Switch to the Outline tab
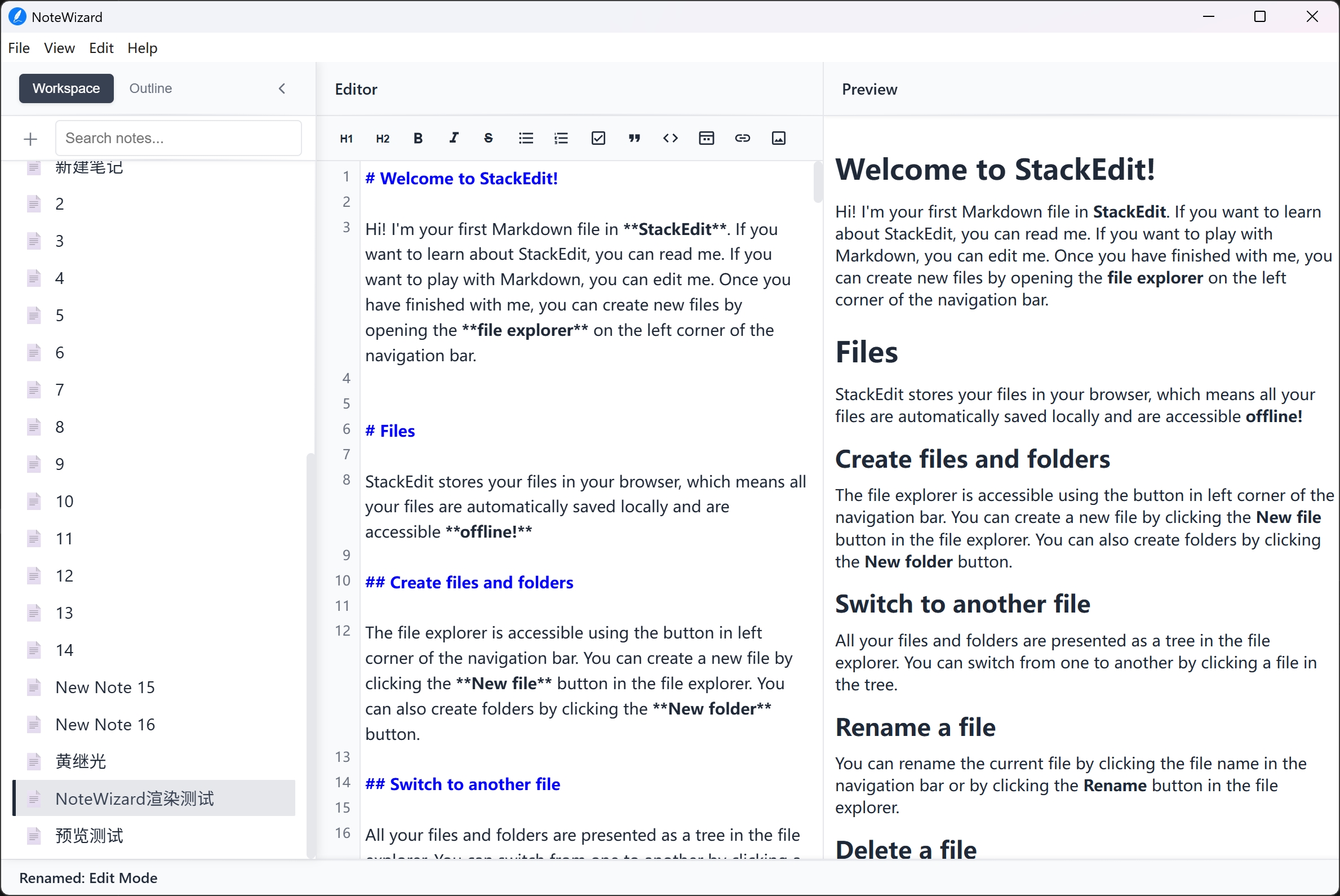Viewport: 1340px width, 896px height. pos(150,88)
